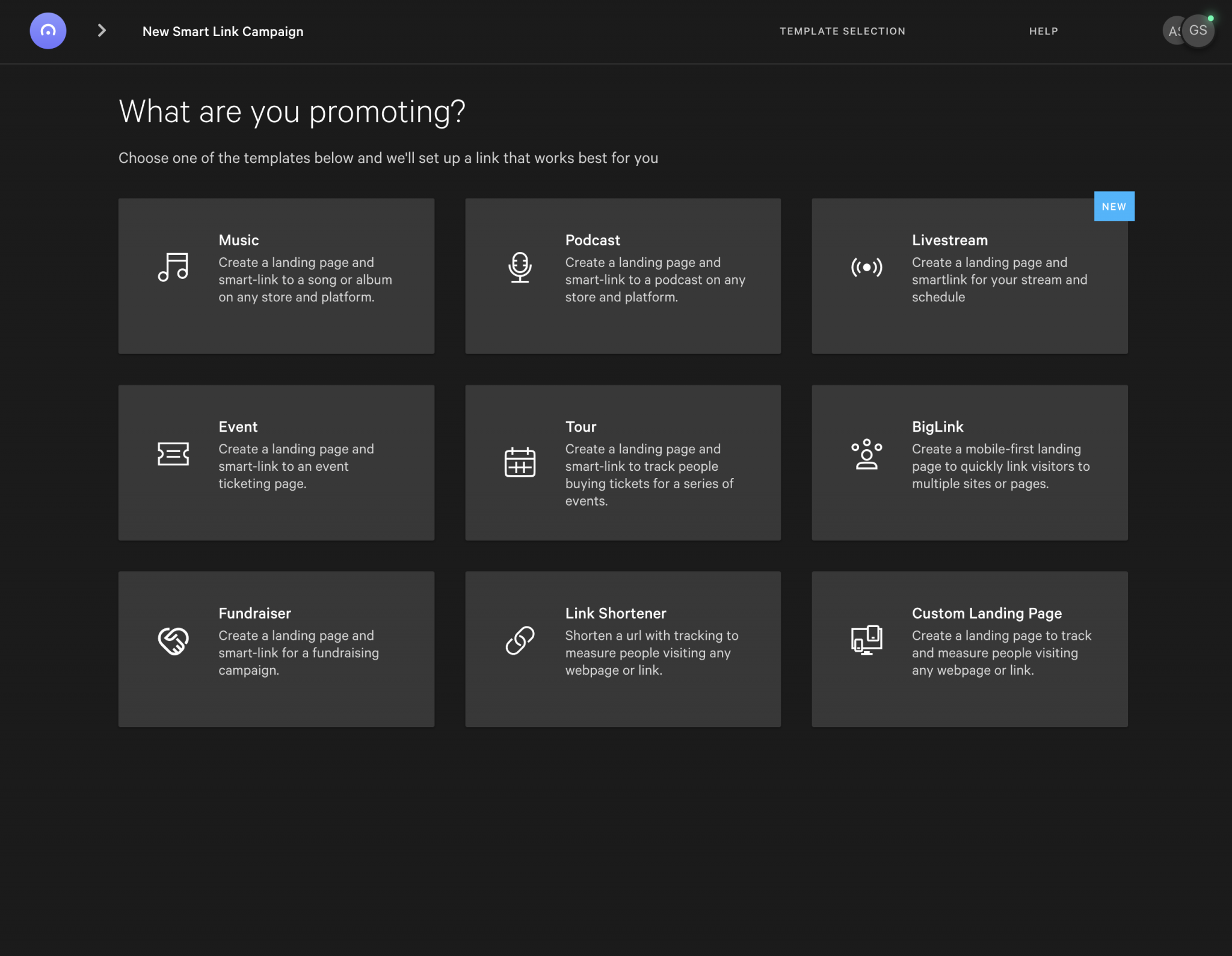Screen dimensions: 1232x956
Task: Click the Fundraiser card description text
Action: [x=298, y=653]
